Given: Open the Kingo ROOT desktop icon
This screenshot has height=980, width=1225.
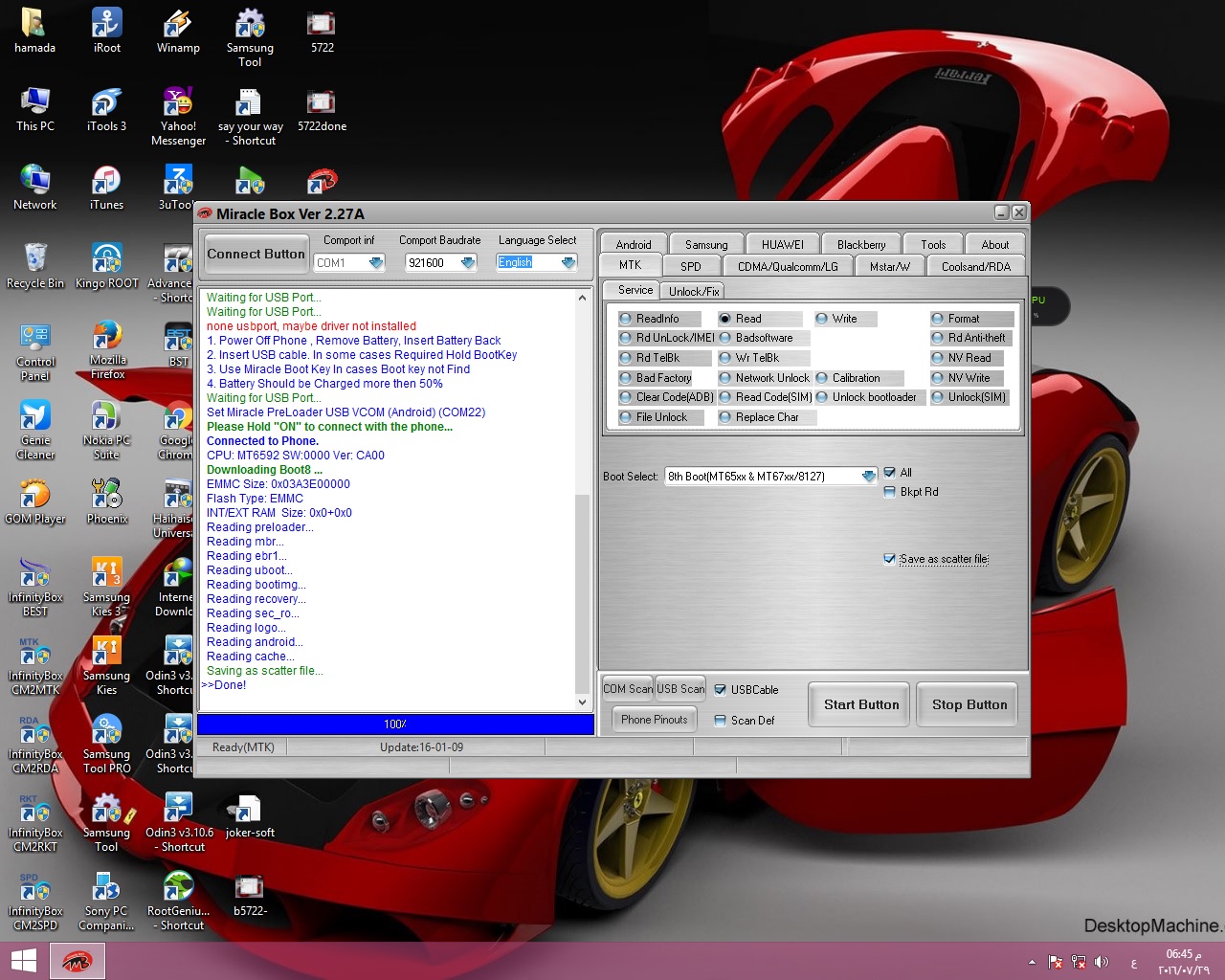Looking at the screenshot, I should pos(106,266).
